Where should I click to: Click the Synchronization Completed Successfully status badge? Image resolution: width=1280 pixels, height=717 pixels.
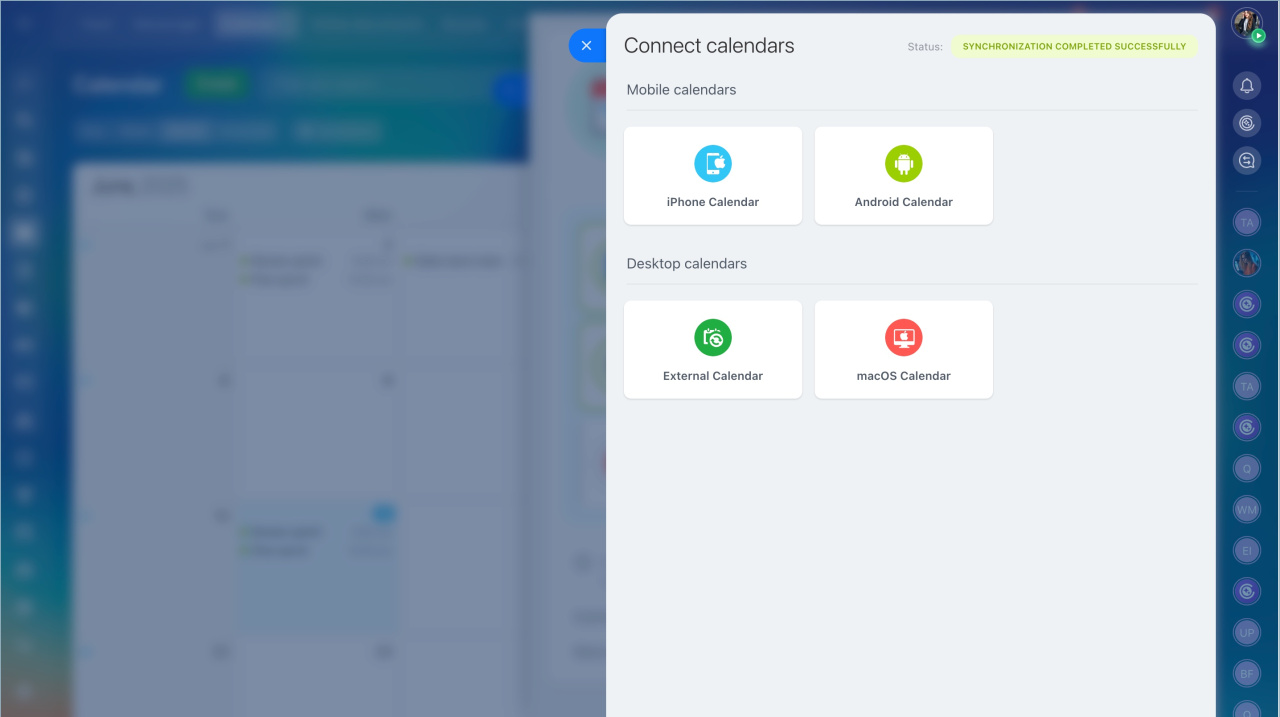point(1074,46)
